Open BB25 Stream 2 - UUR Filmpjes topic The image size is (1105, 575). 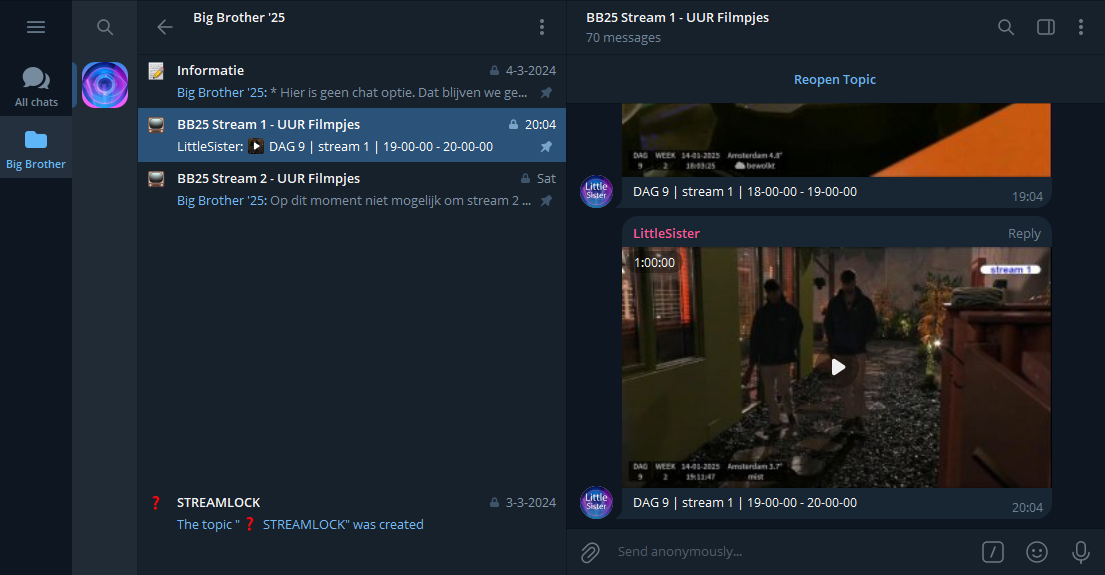pos(352,189)
